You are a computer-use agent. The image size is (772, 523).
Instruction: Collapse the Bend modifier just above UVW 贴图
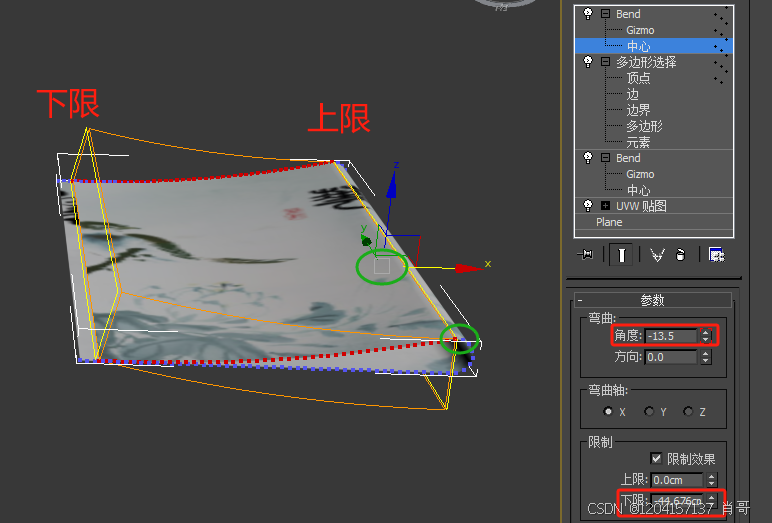tap(606, 158)
